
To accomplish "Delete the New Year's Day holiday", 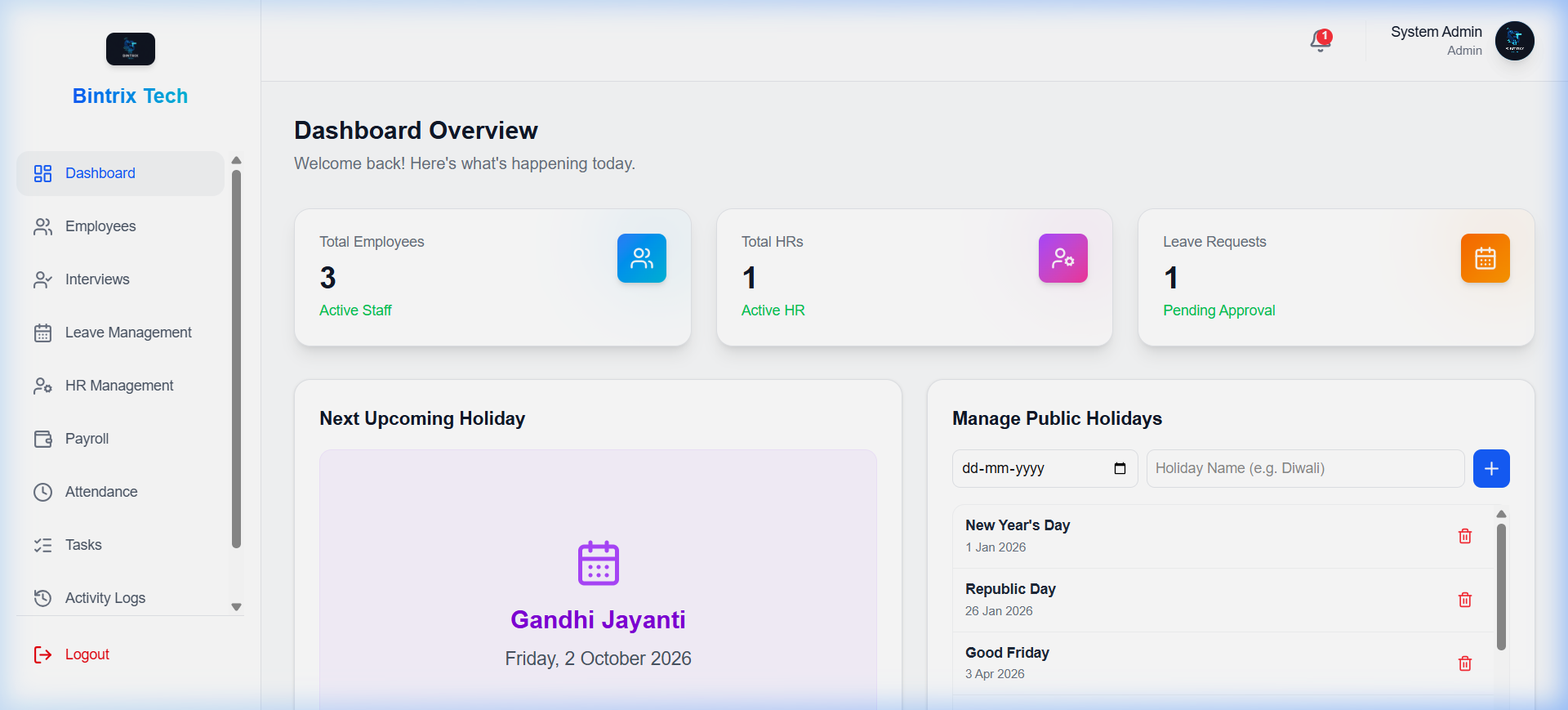I will (1464, 536).
